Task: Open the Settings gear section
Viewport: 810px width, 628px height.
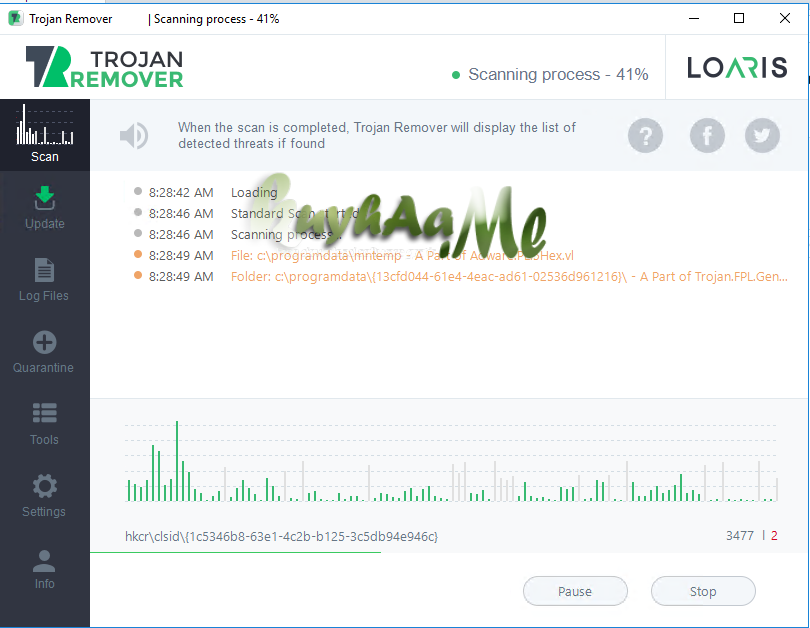Action: coord(44,496)
